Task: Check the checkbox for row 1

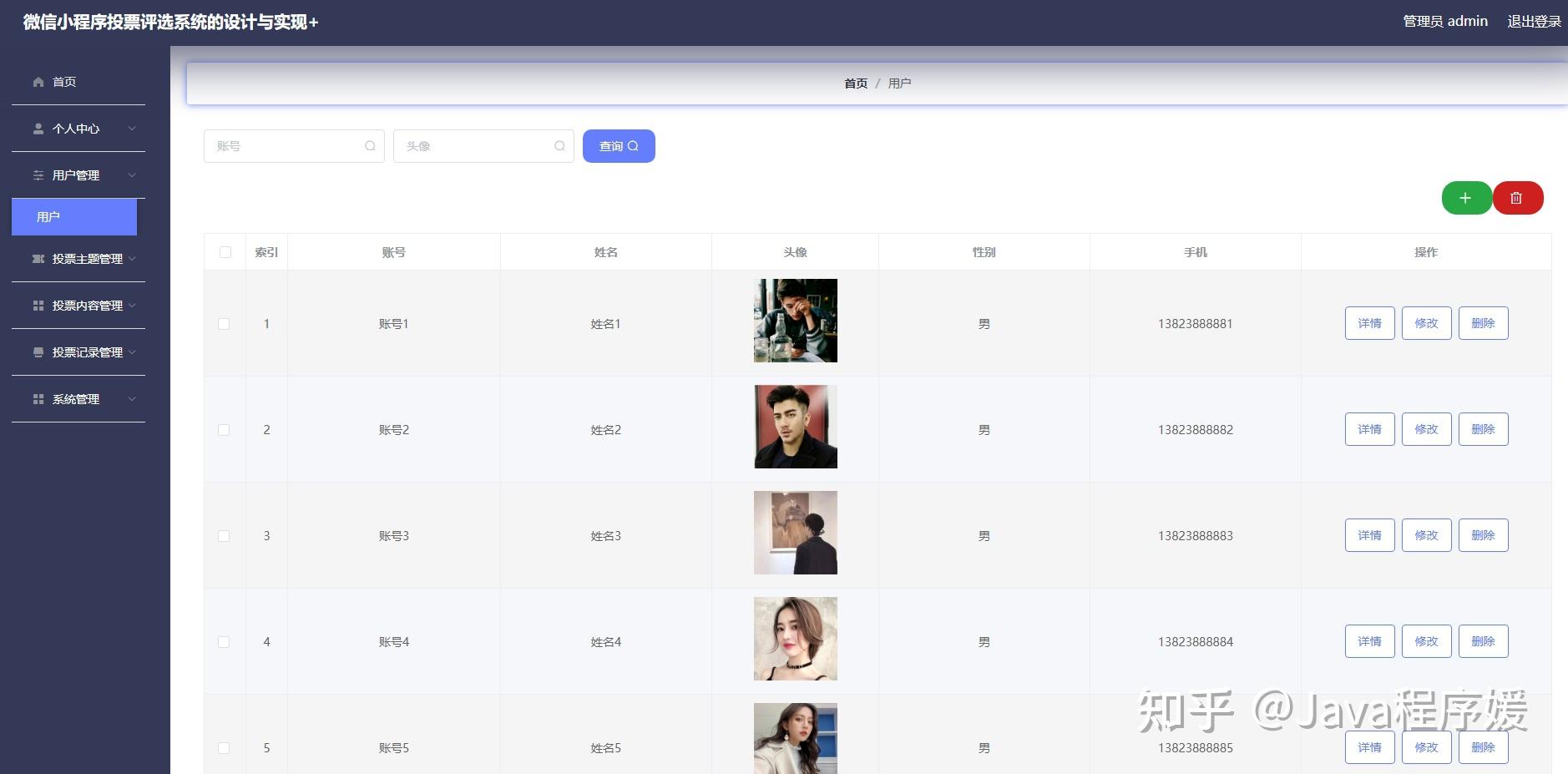Action: 224,323
